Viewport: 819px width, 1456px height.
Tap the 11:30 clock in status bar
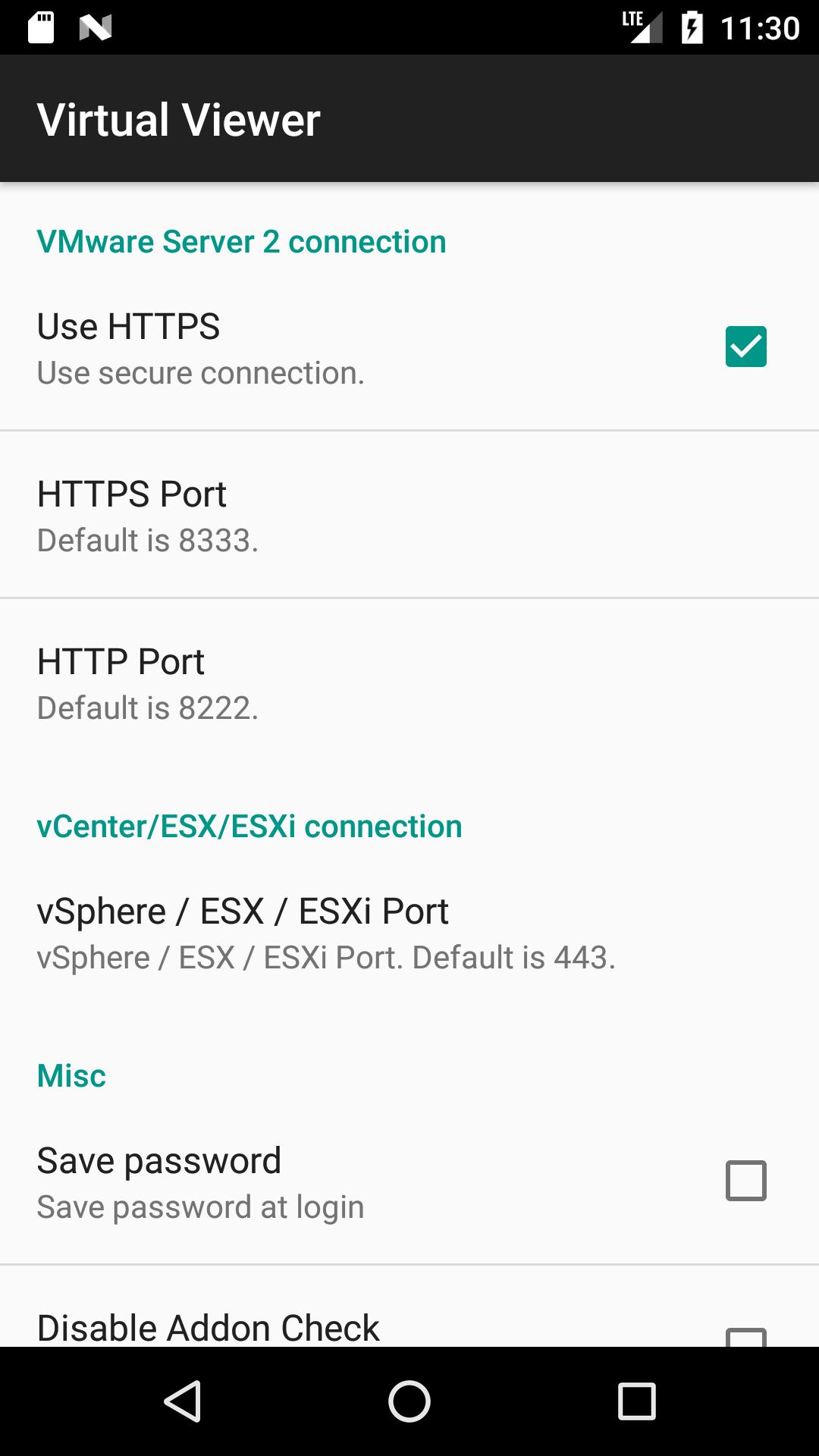(x=760, y=28)
